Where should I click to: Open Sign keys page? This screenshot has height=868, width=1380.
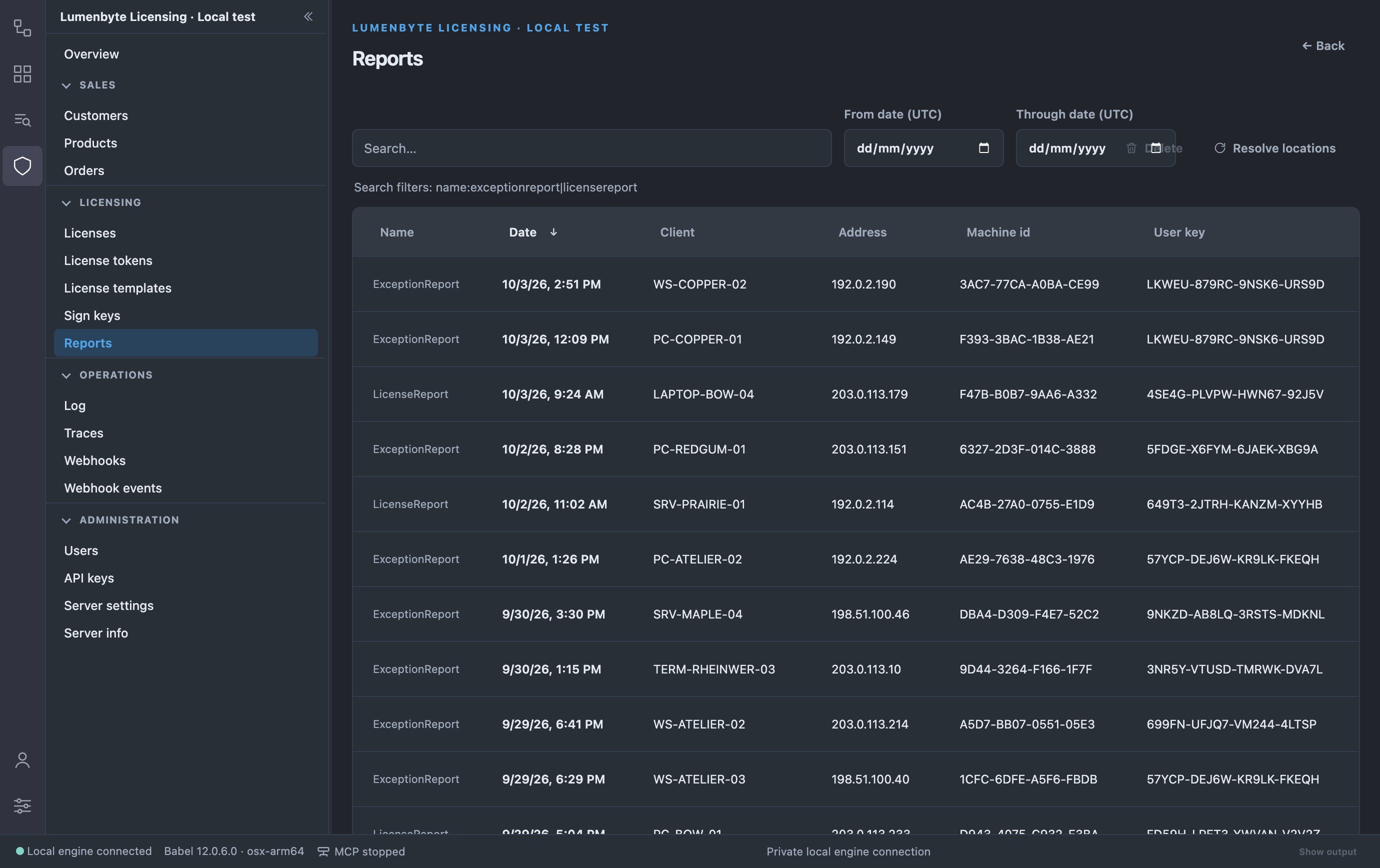185,315
